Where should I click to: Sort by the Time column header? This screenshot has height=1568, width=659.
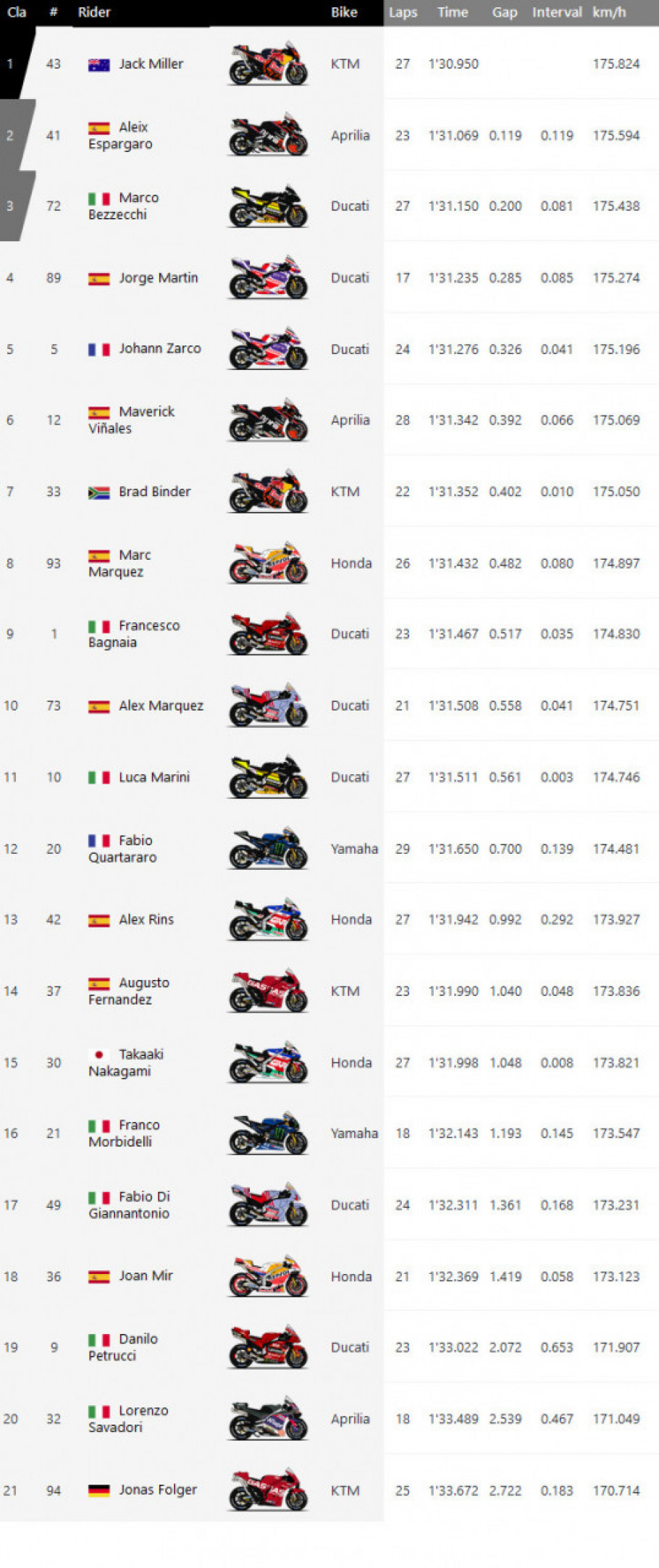pos(453,12)
